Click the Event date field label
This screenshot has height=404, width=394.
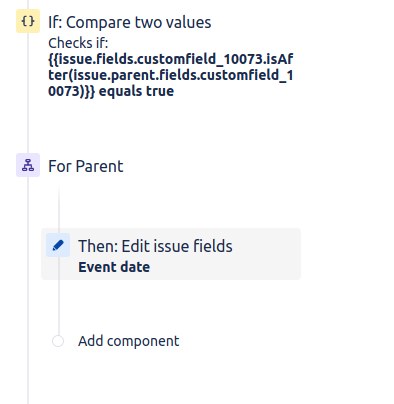pyautogui.click(x=114, y=267)
